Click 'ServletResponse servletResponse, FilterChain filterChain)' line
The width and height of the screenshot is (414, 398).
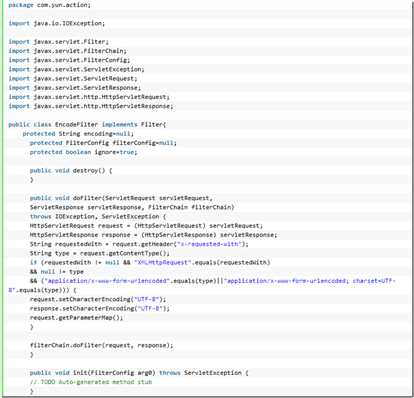coord(132,207)
